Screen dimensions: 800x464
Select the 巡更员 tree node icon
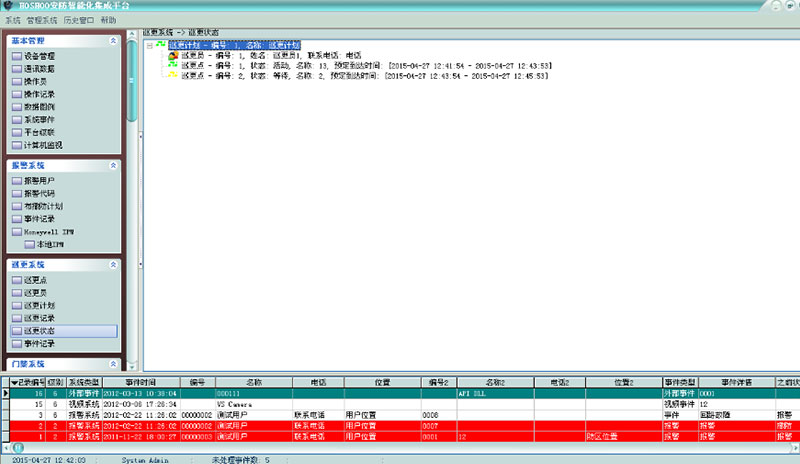tap(172, 56)
